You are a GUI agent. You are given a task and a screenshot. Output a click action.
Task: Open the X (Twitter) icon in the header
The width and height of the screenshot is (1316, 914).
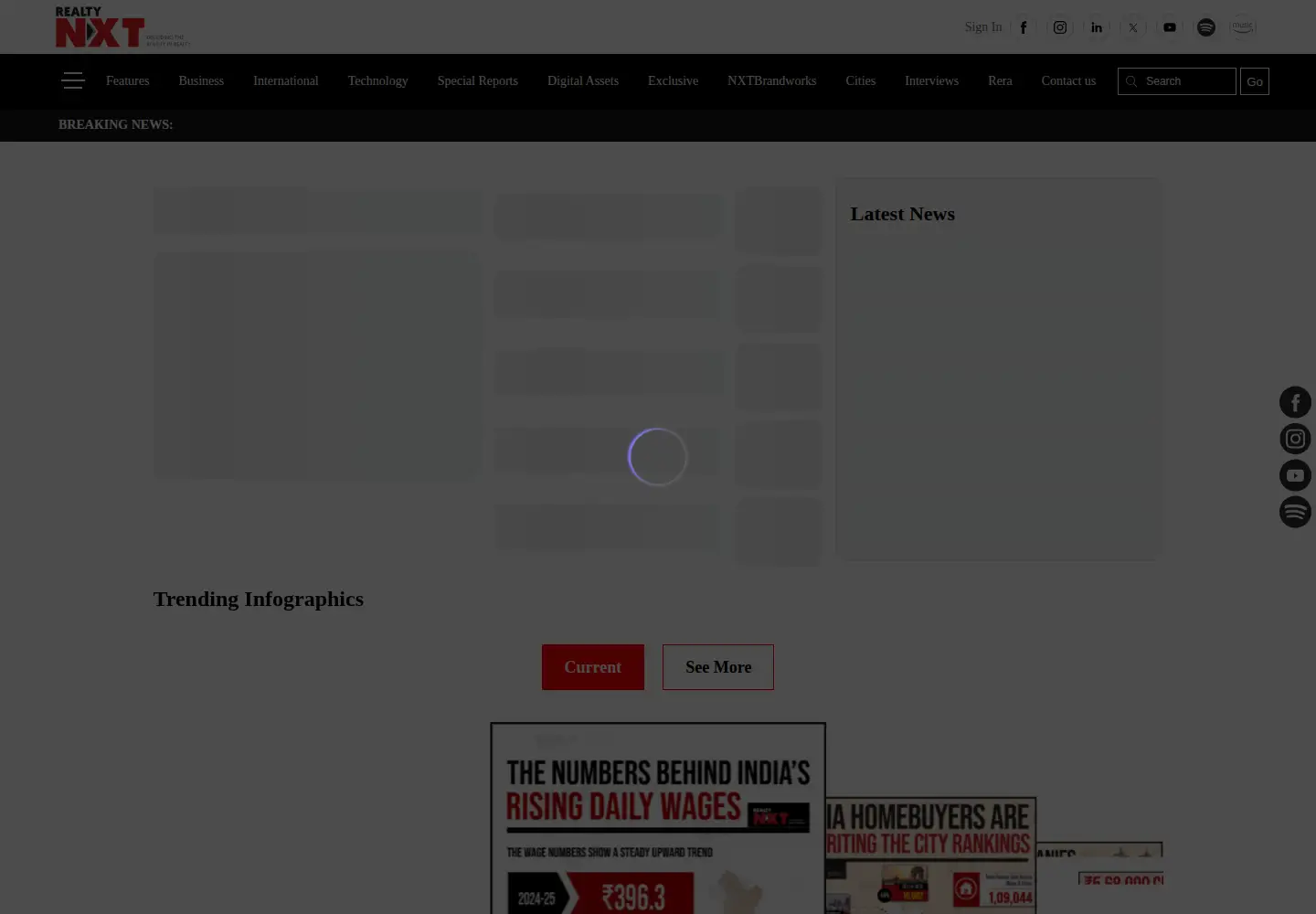[1133, 27]
